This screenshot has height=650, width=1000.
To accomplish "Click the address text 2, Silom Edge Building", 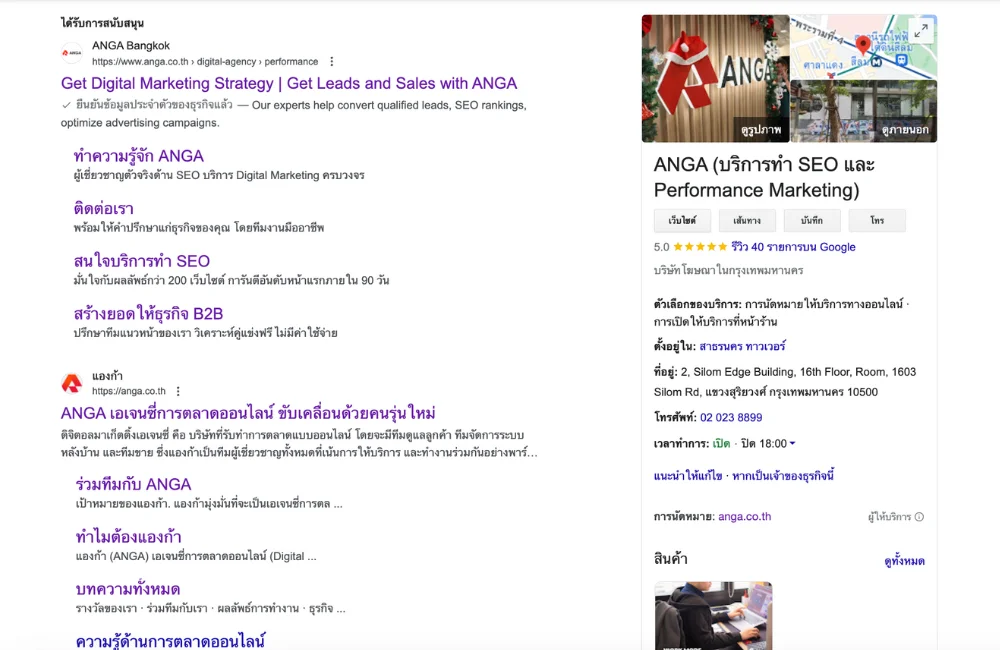I will [784, 381].
